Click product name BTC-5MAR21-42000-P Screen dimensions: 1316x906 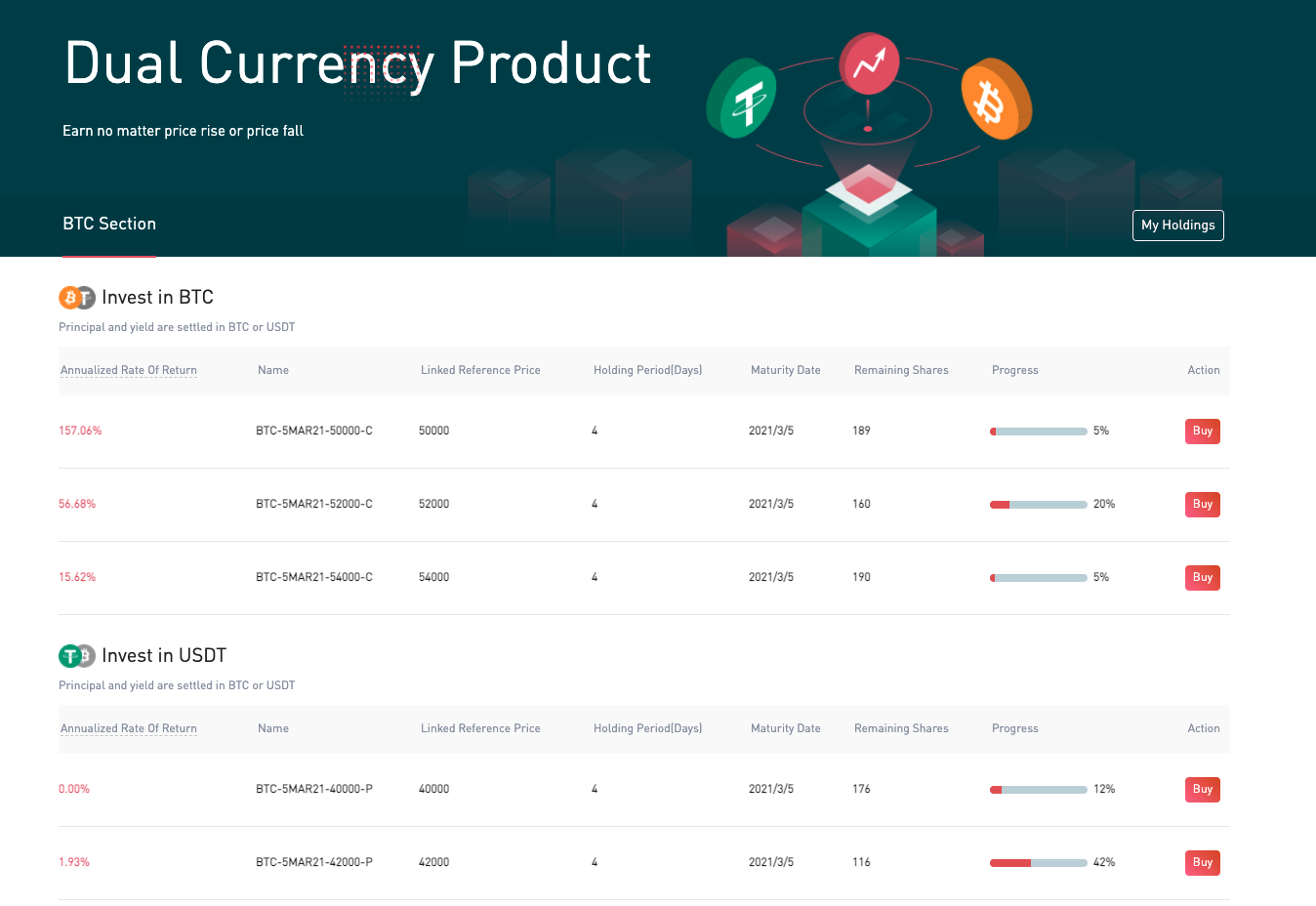(314, 862)
